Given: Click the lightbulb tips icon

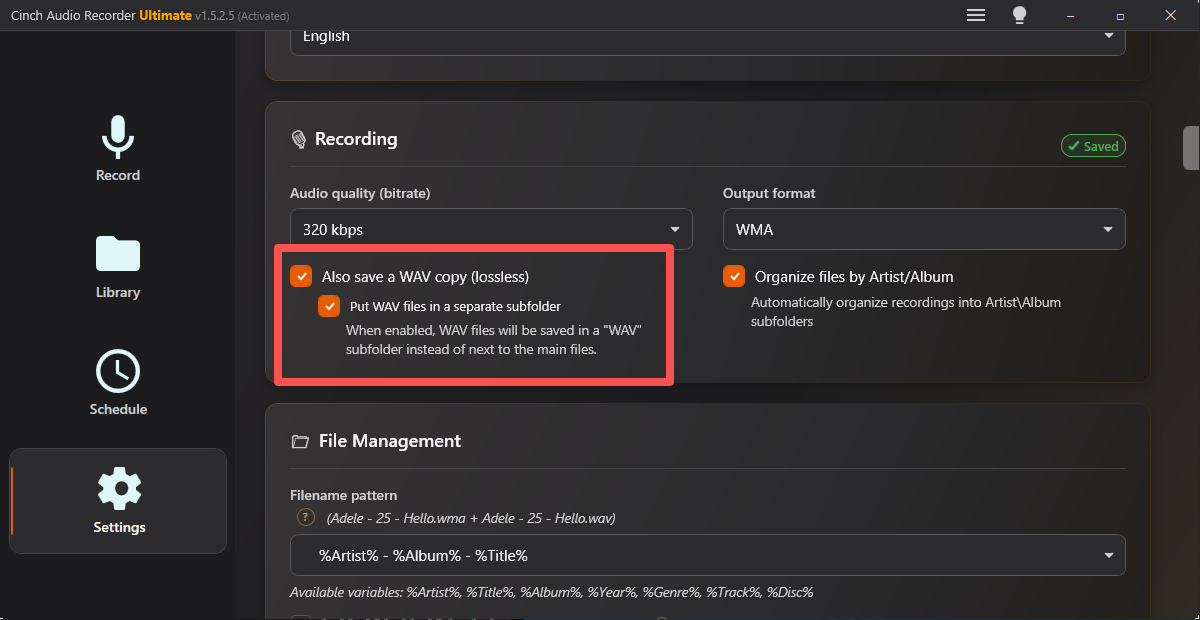Looking at the screenshot, I should [x=1019, y=15].
